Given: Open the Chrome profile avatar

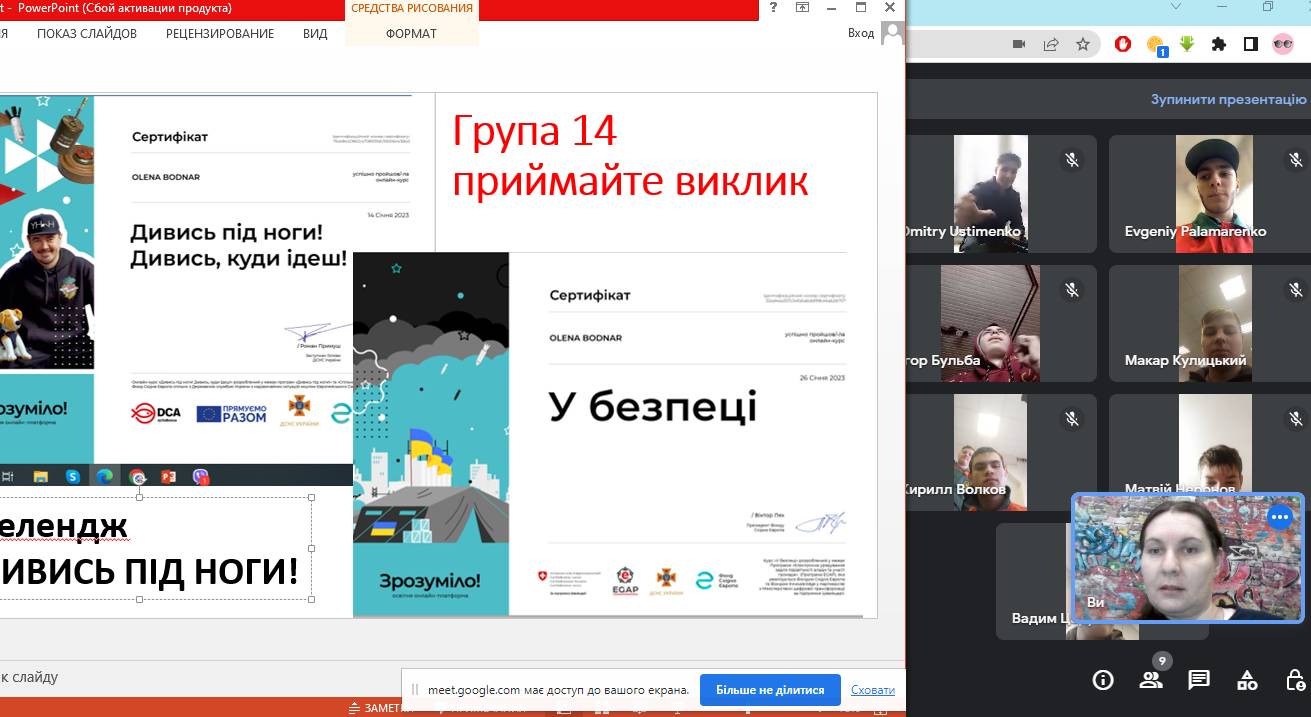Looking at the screenshot, I should point(1283,44).
